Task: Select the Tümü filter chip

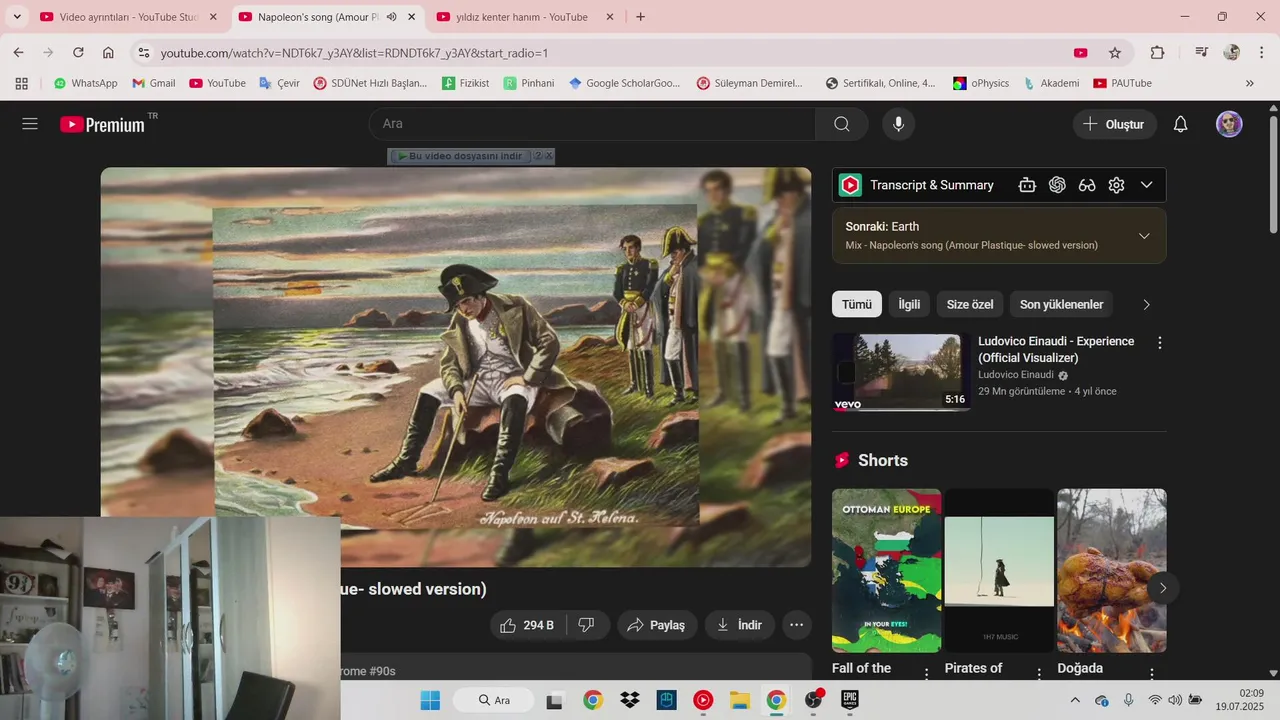Action: point(857,305)
